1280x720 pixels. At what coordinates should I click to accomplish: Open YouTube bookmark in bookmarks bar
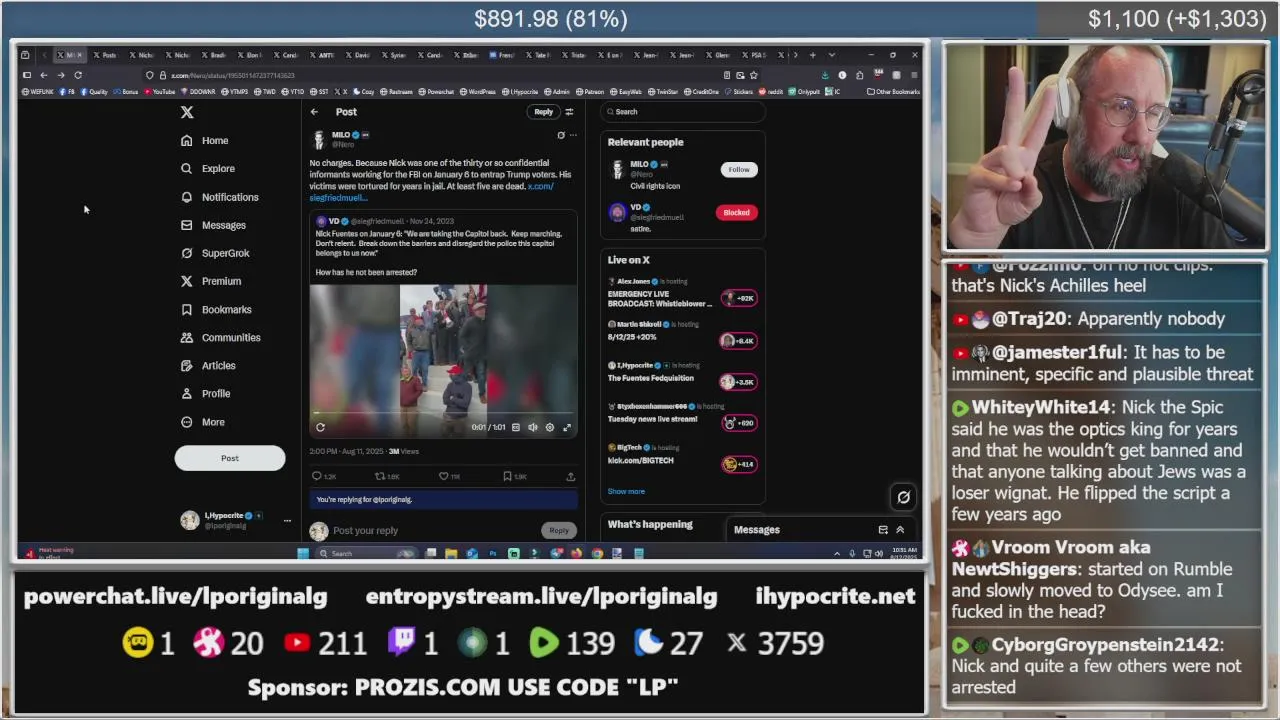point(159,92)
